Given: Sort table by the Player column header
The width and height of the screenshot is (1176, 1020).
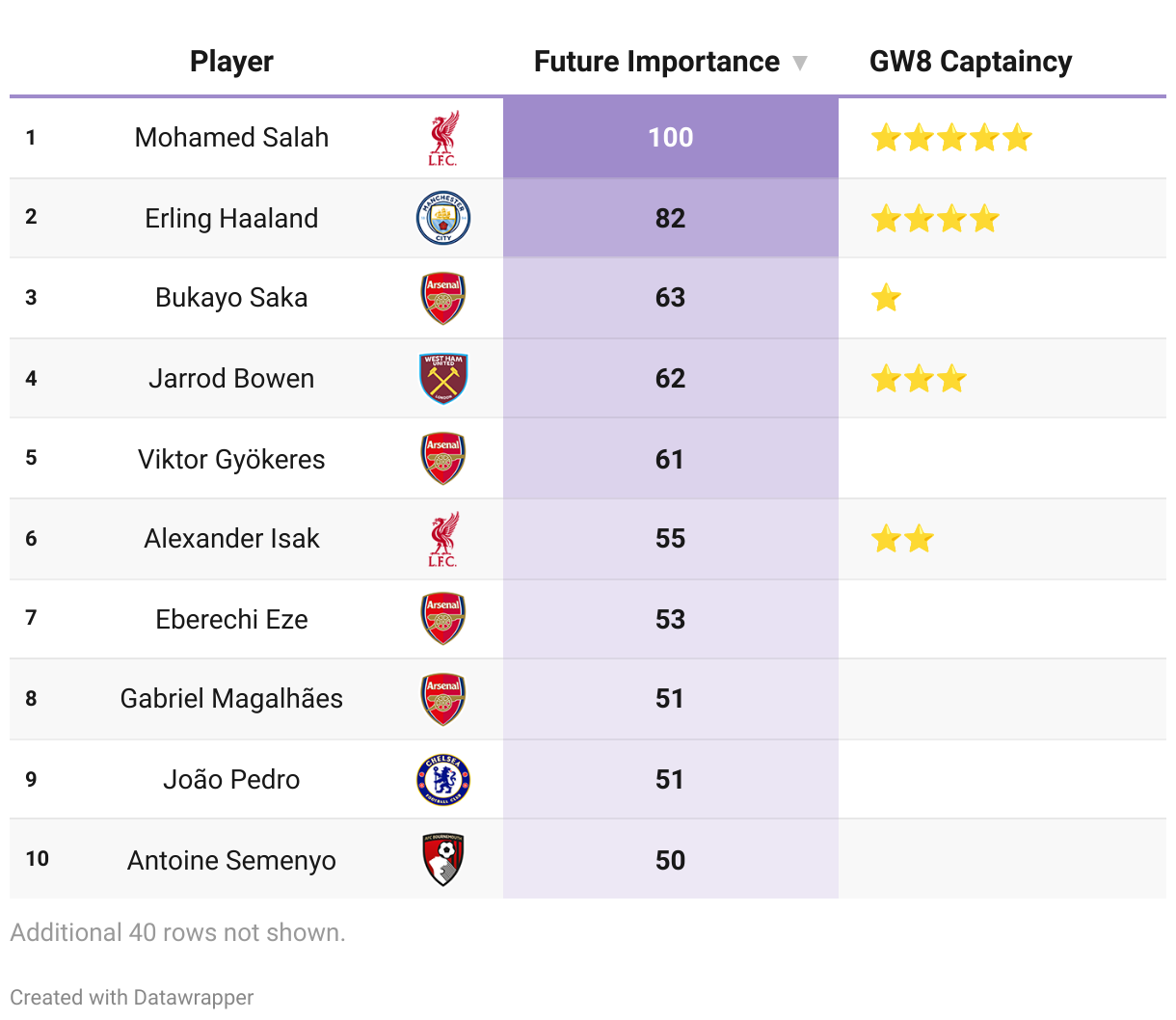Looking at the screenshot, I should [231, 62].
